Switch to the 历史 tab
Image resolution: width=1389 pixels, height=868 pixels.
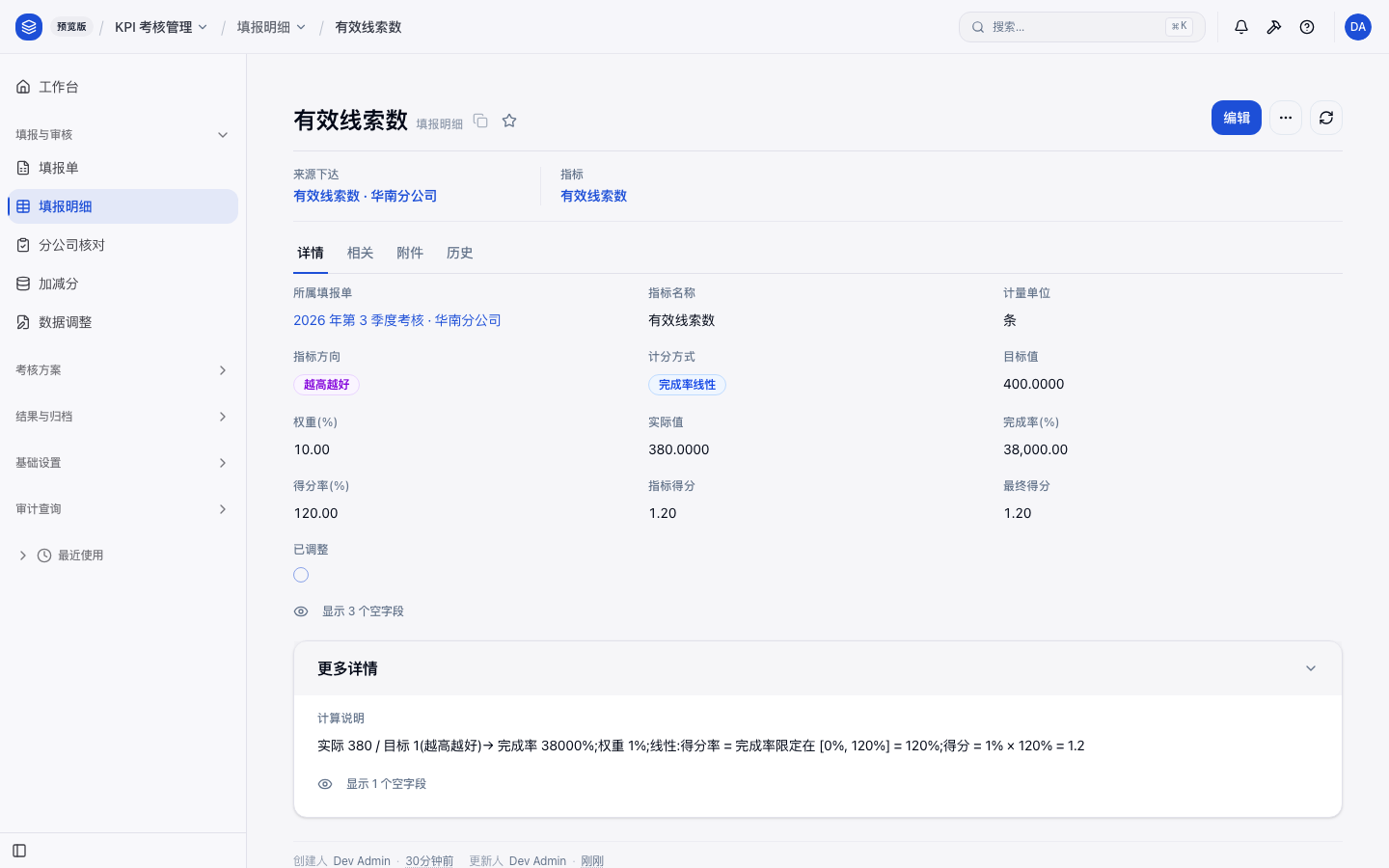[459, 253]
